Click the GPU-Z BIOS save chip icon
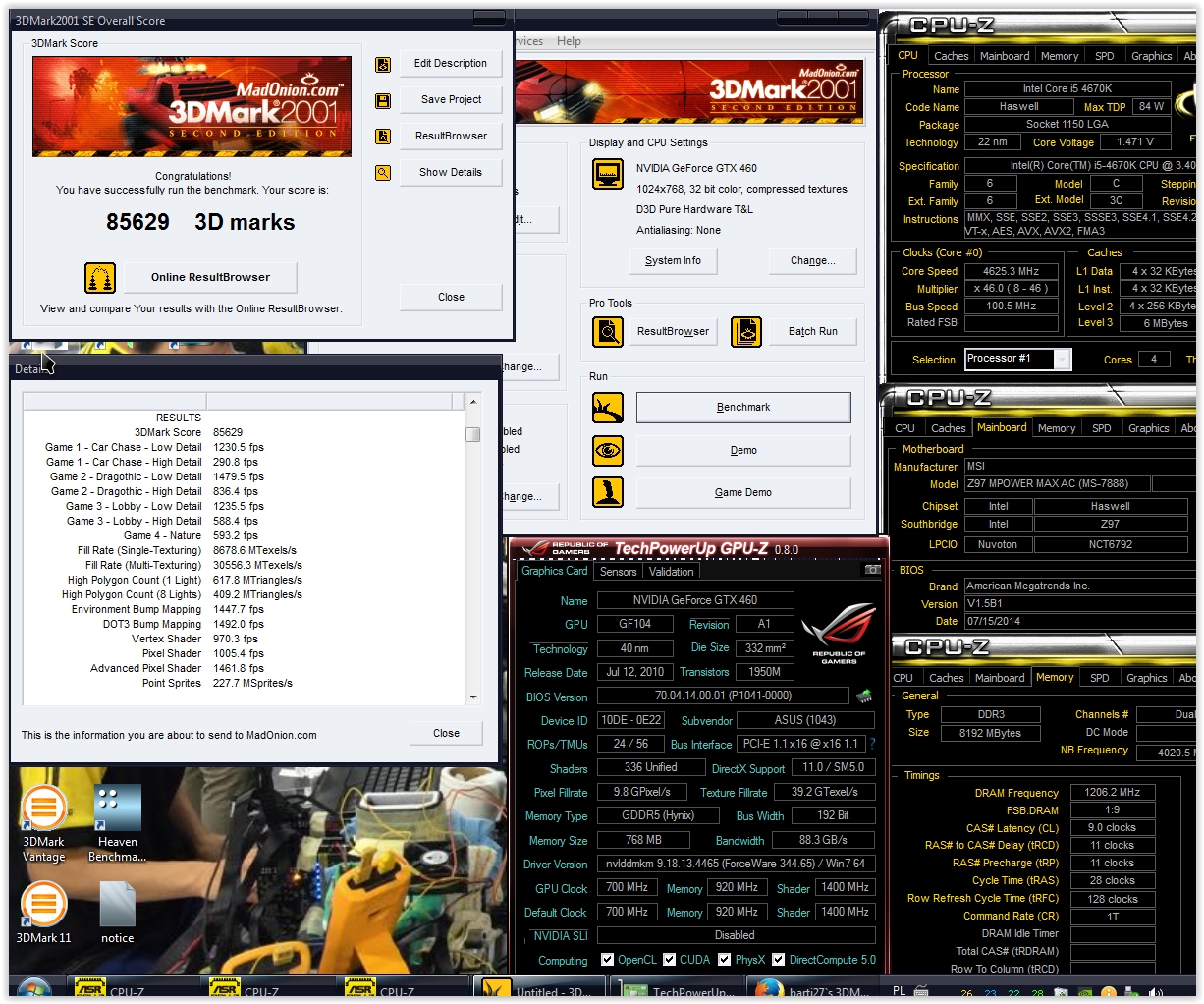 click(x=864, y=697)
